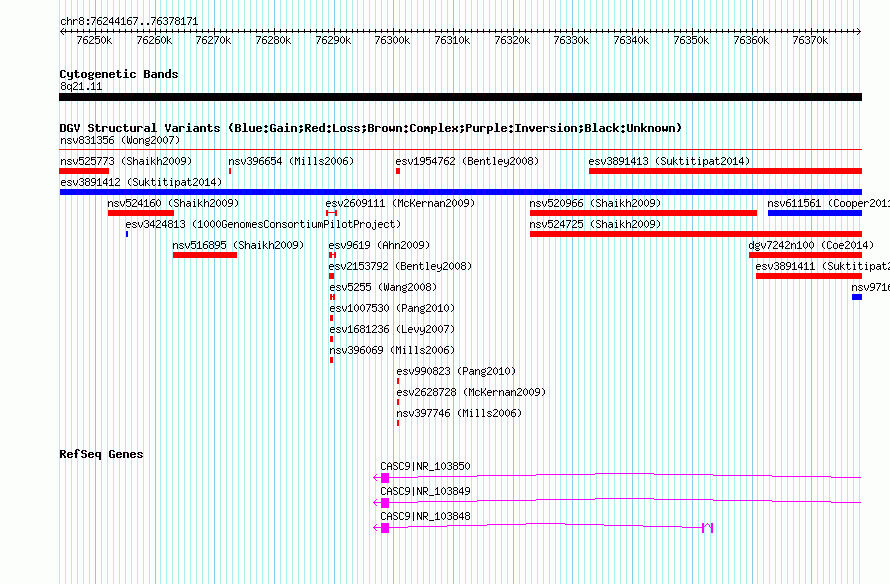
Task: Select the red nsv525773 loss bar
Action: pyautogui.click(x=84, y=171)
